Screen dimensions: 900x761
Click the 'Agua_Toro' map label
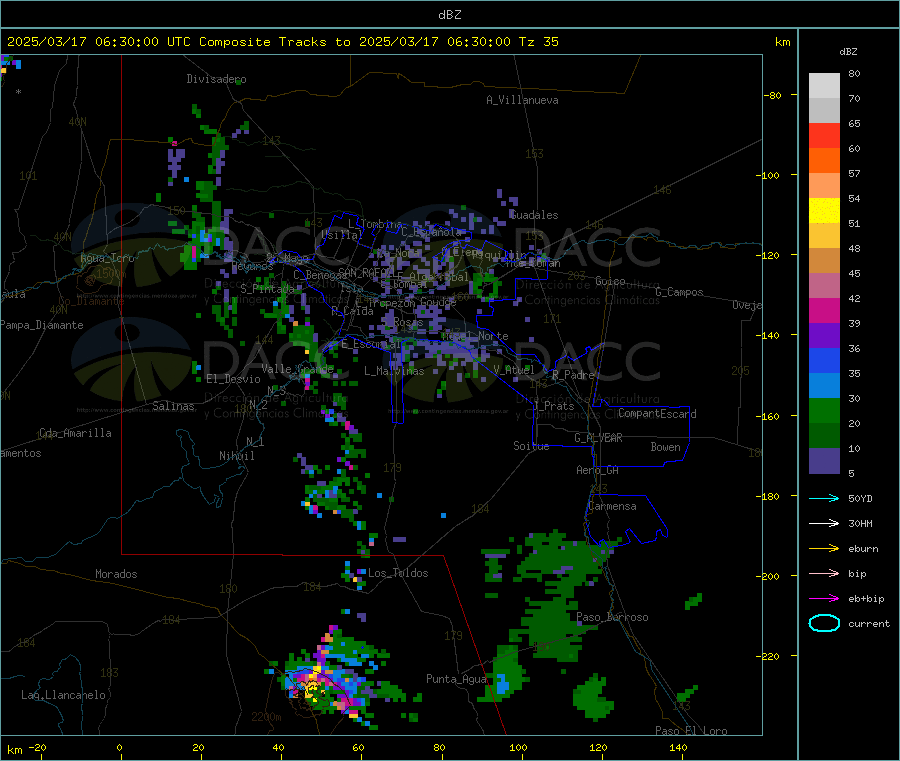pos(107,258)
